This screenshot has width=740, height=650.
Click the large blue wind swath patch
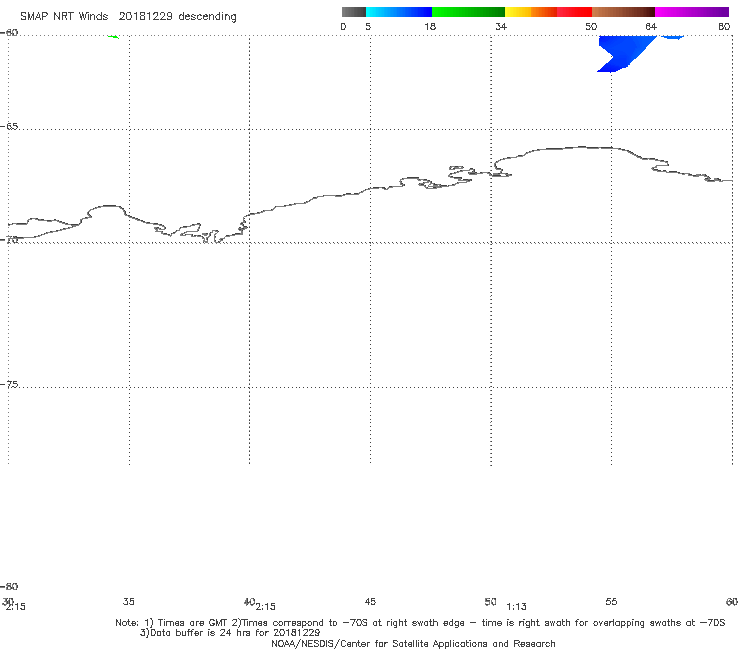(624, 53)
